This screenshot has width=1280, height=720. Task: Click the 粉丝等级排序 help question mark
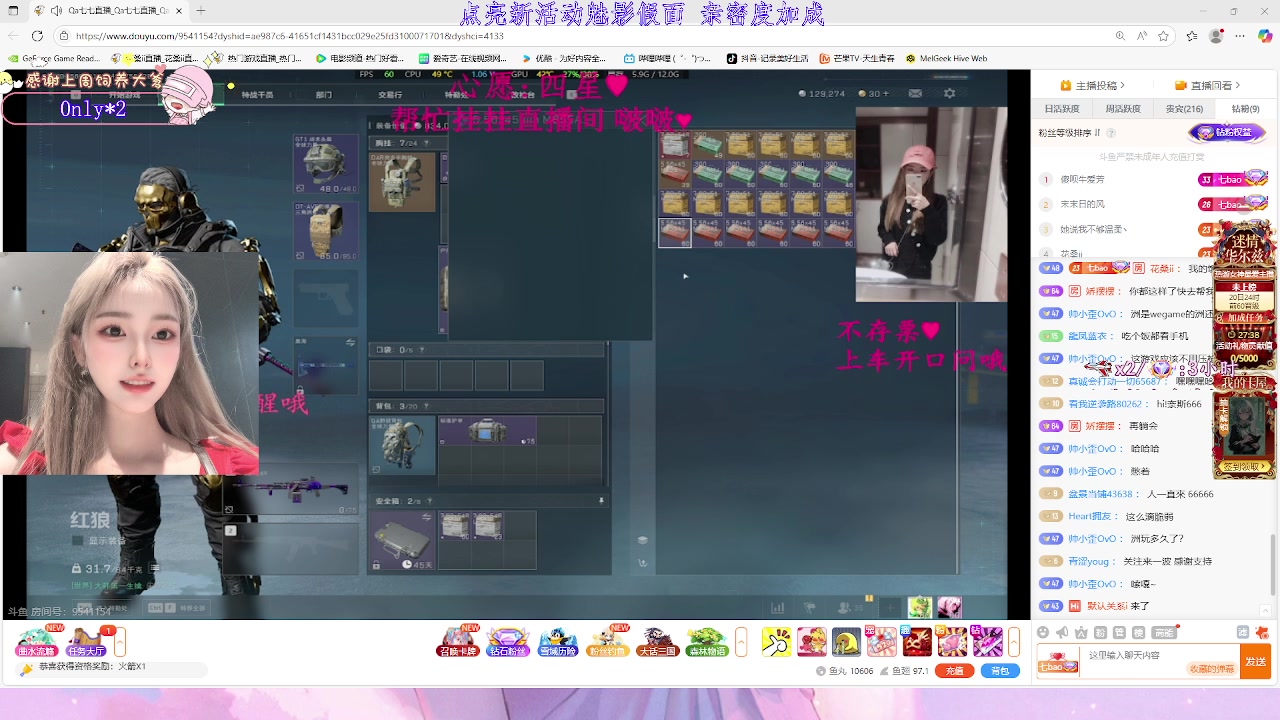[1110, 132]
